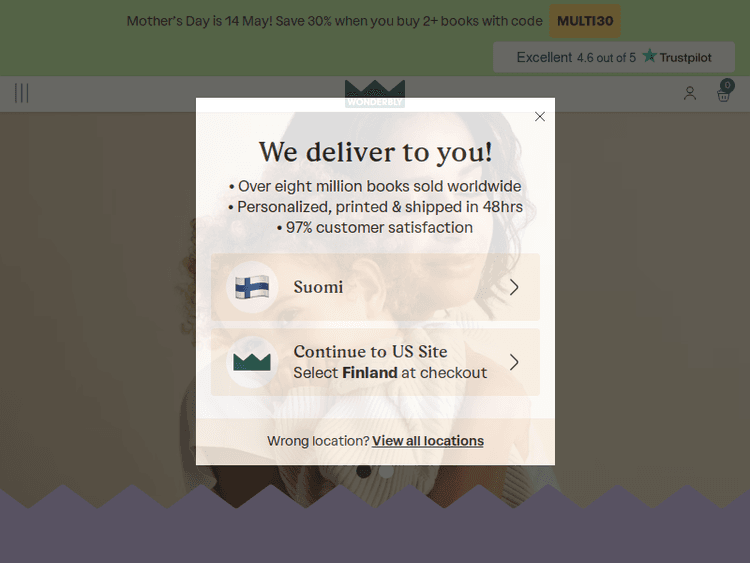The width and height of the screenshot is (750, 563).
Task: Open the user account icon
Action: (x=690, y=93)
